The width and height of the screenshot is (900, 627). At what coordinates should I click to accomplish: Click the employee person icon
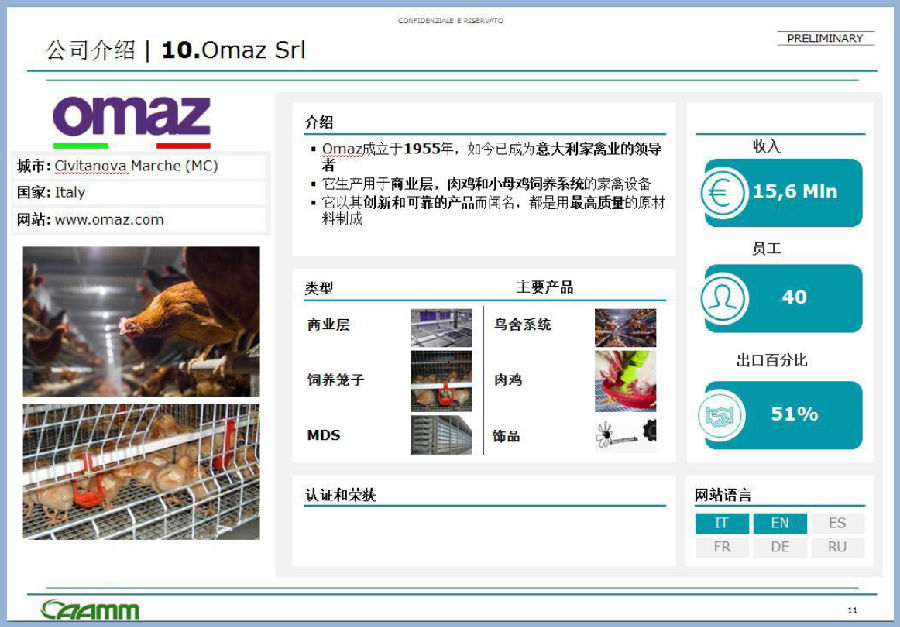click(x=724, y=298)
